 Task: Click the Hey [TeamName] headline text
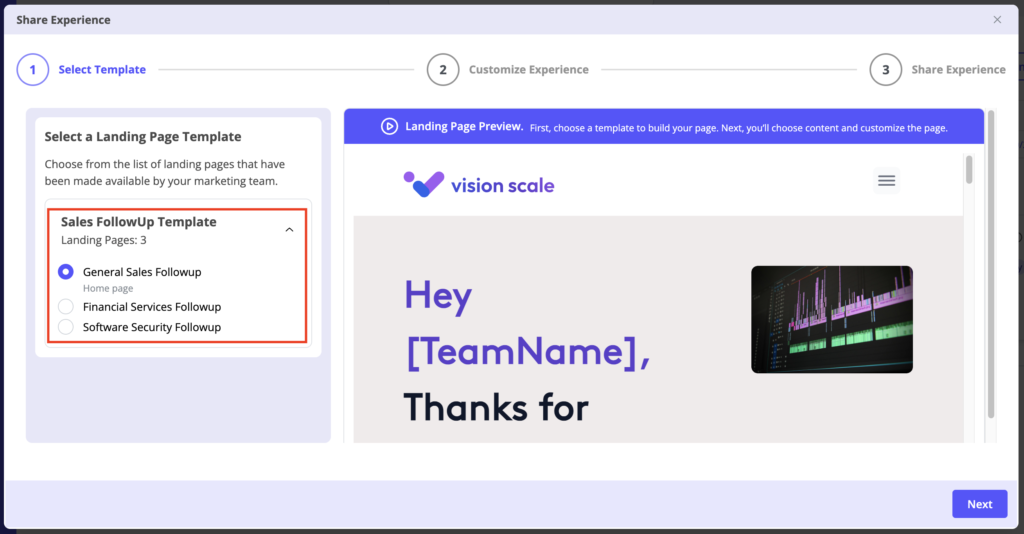point(526,325)
